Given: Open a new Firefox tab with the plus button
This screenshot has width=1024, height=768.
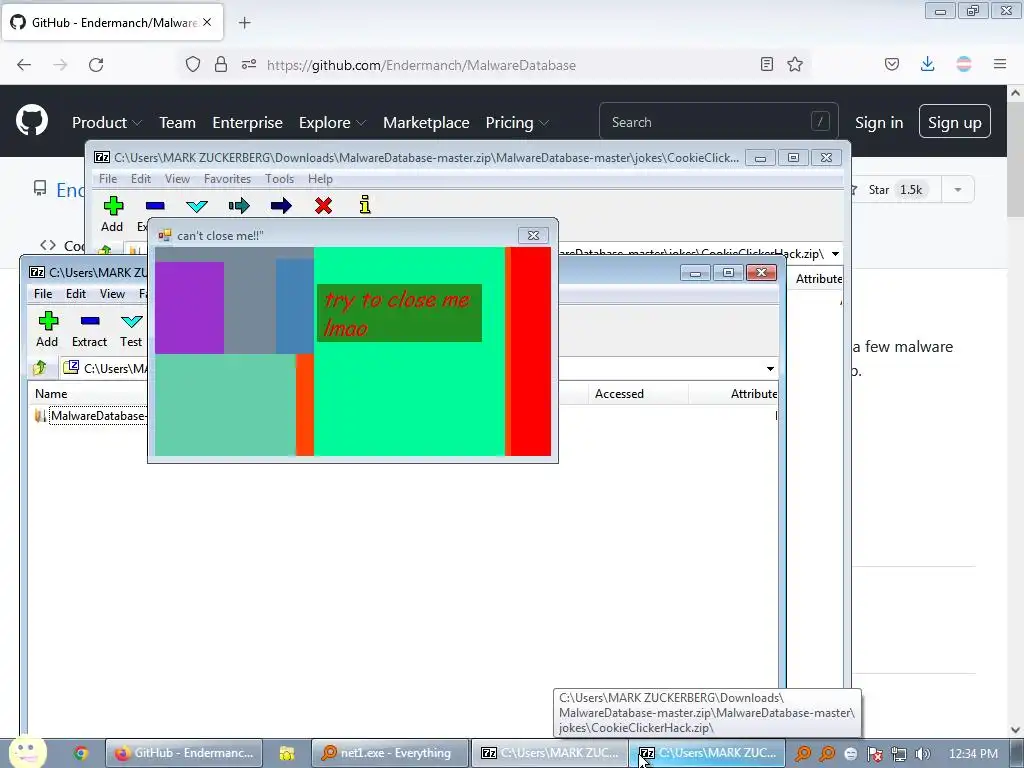Looking at the screenshot, I should pyautogui.click(x=244, y=23).
